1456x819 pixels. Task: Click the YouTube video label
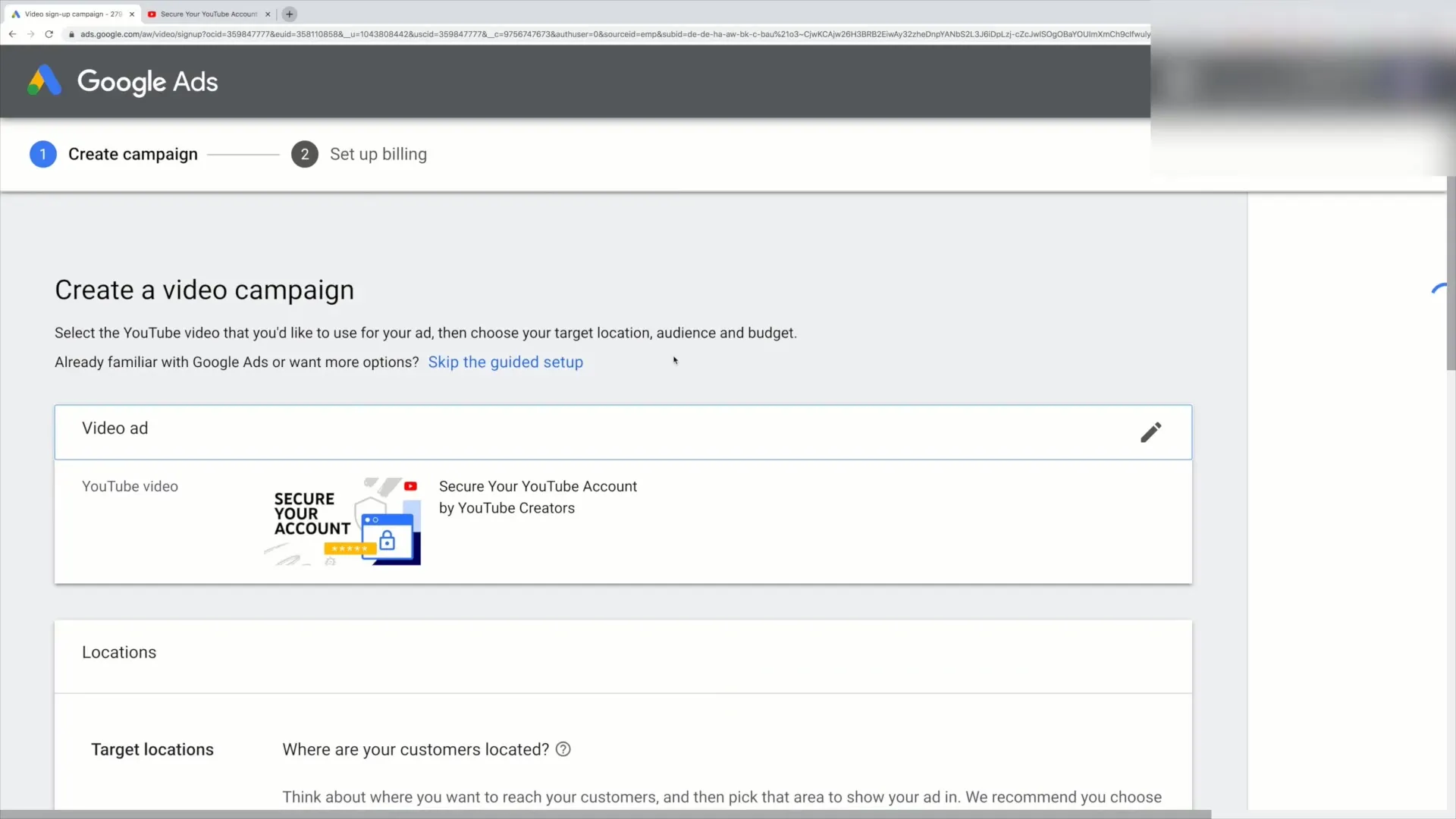pos(130,486)
